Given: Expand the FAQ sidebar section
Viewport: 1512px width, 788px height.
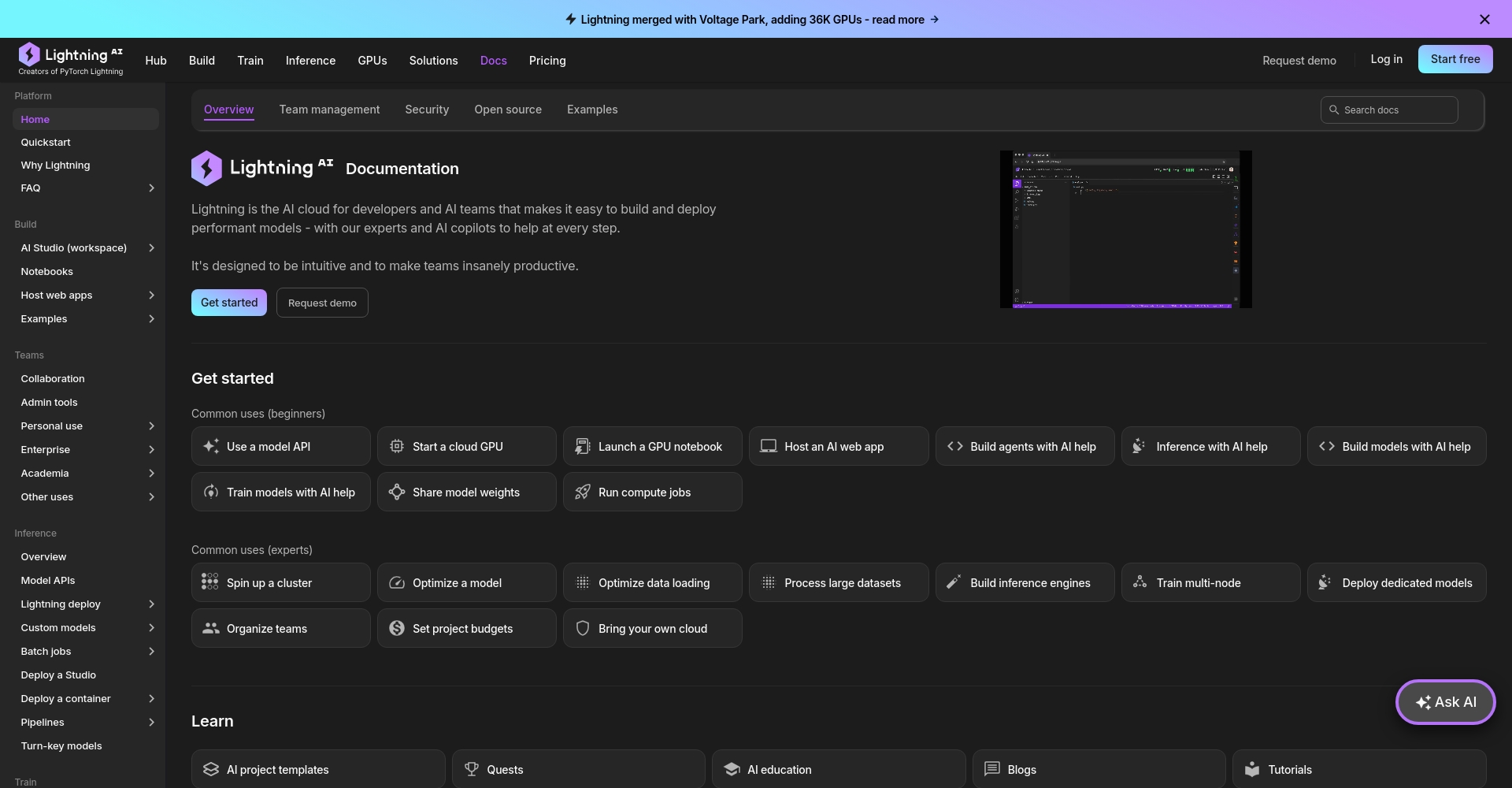Looking at the screenshot, I should [151, 188].
